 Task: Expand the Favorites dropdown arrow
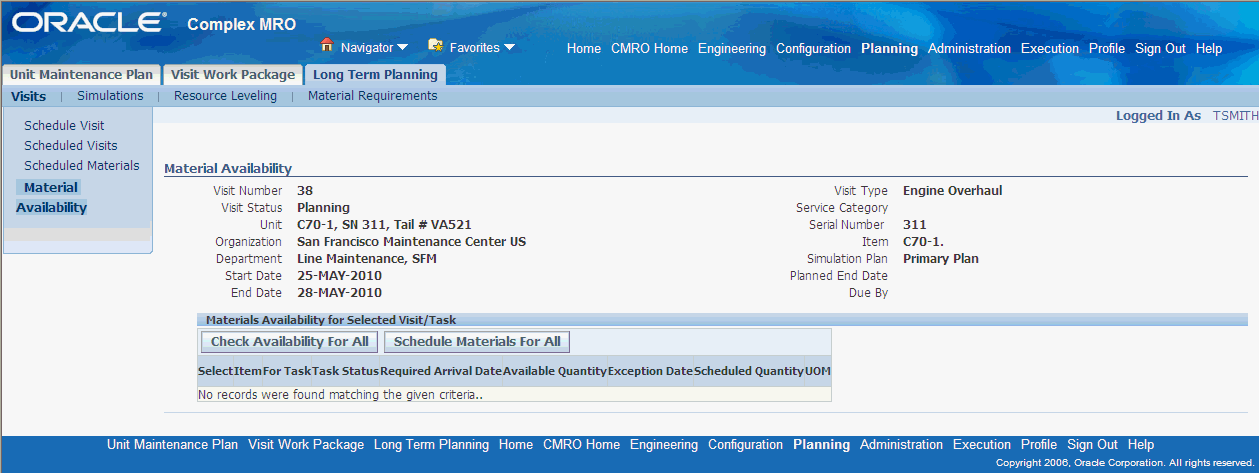(x=510, y=47)
